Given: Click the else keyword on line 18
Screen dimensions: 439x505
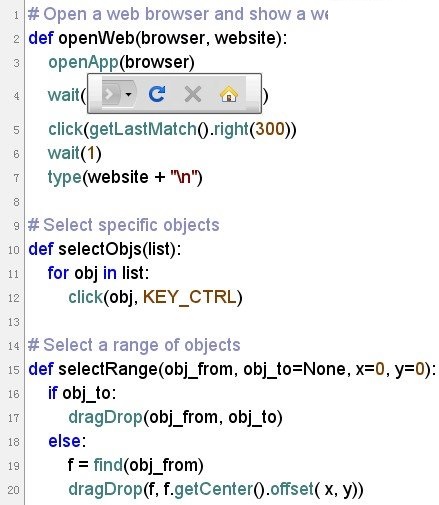Looking at the screenshot, I should (x=65, y=441).
